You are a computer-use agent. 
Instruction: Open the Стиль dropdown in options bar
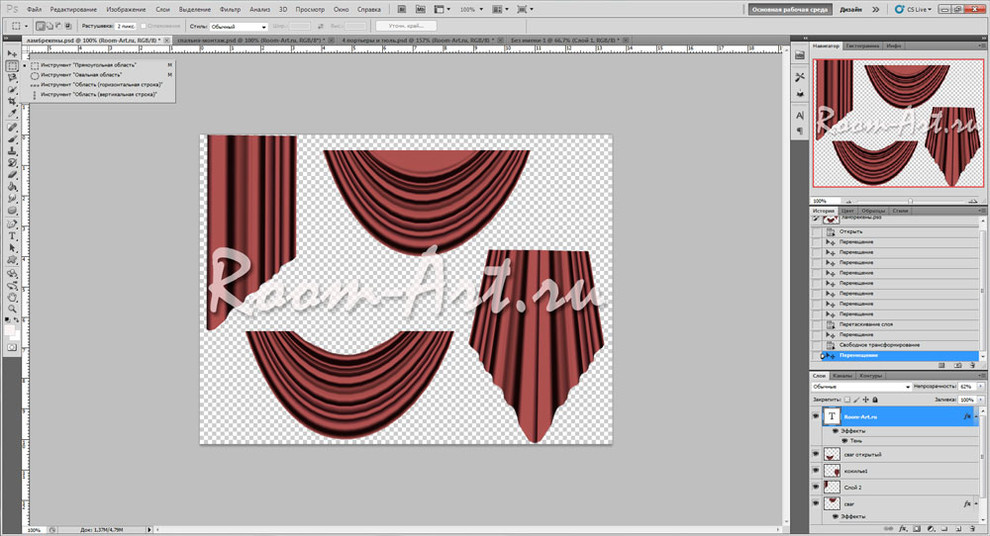pos(240,26)
